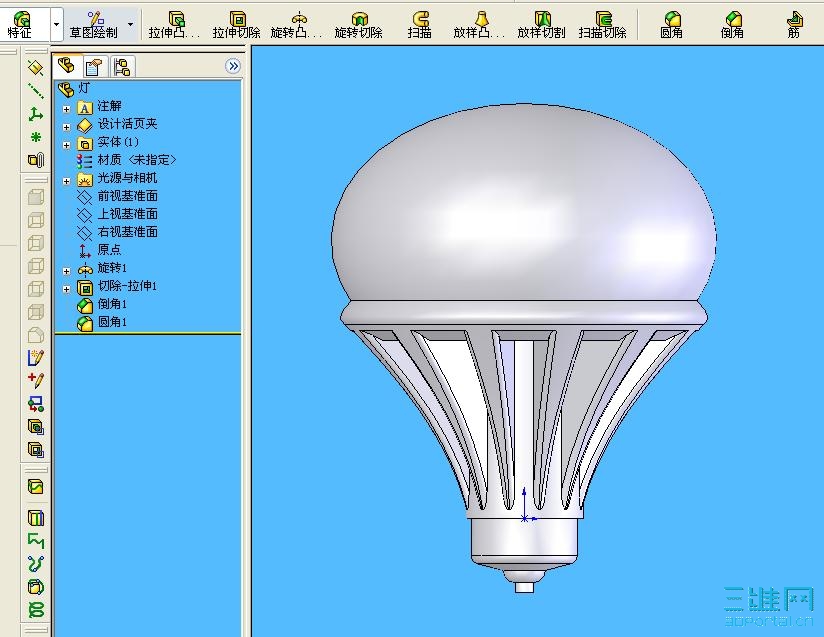Select 光源与相机 folder in tree
Screen dimensions: 824x637
point(117,179)
